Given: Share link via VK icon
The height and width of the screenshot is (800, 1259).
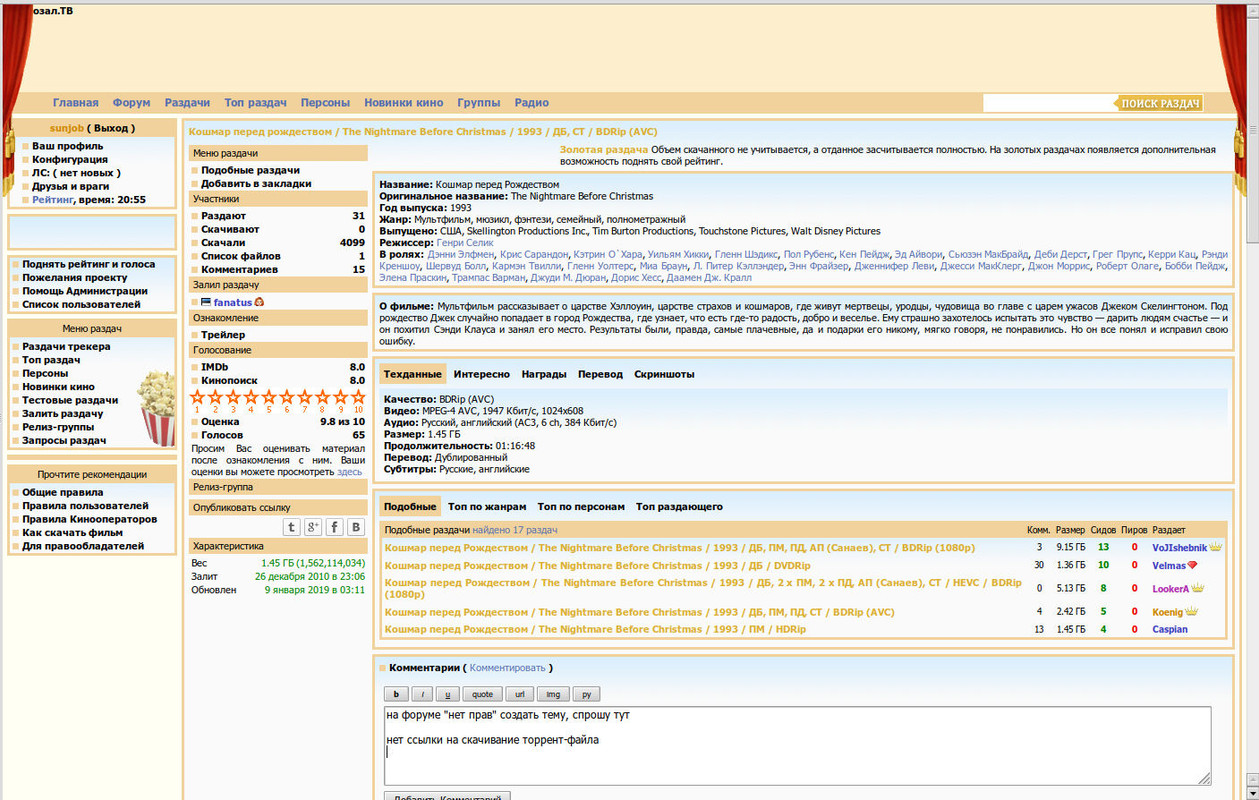Looking at the screenshot, I should point(355,527).
